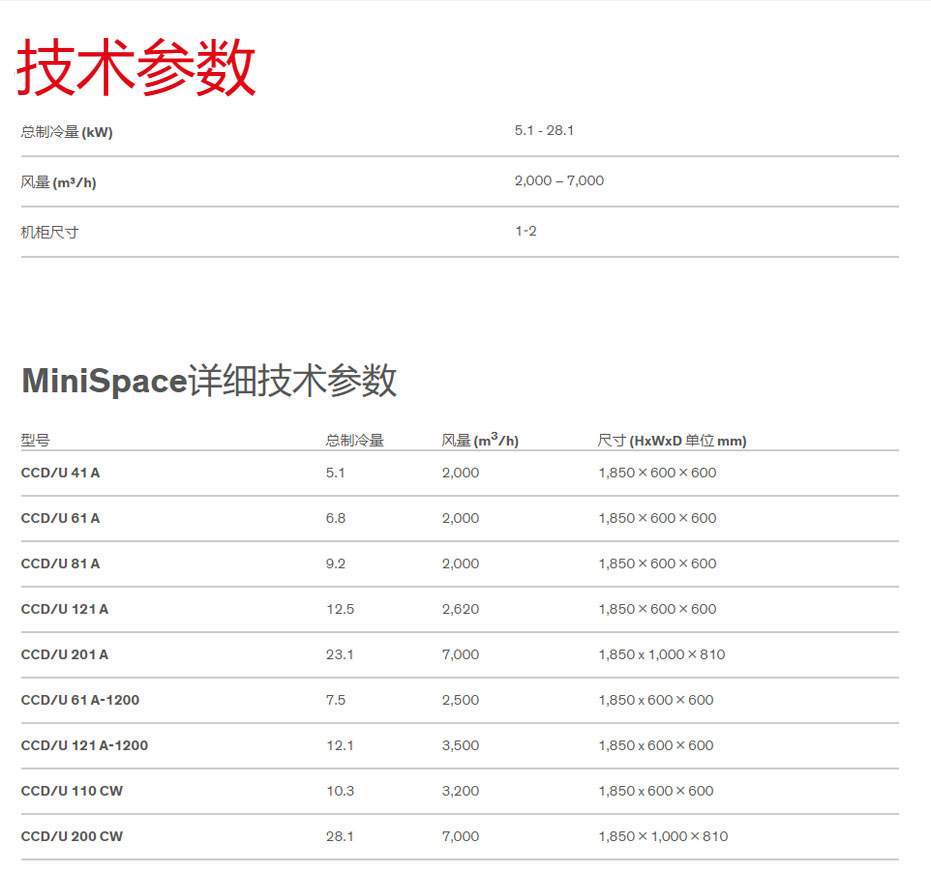Click dimensions cell in CCD/U 201 A row
The width and height of the screenshot is (931, 873).
coord(661,654)
